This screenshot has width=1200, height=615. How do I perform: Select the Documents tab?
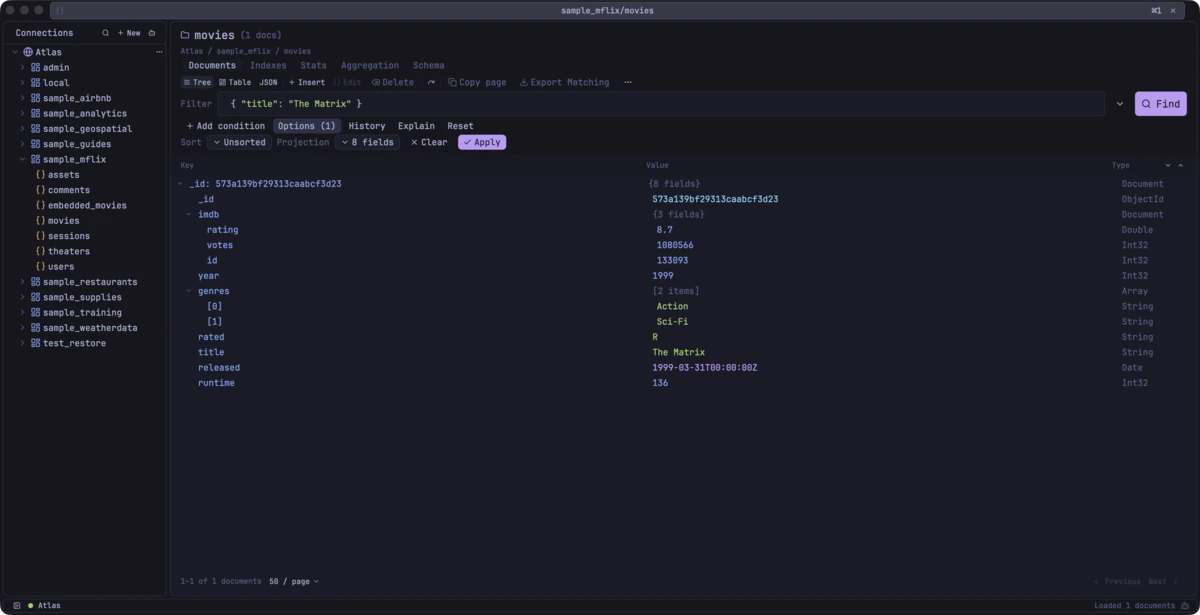click(x=212, y=66)
